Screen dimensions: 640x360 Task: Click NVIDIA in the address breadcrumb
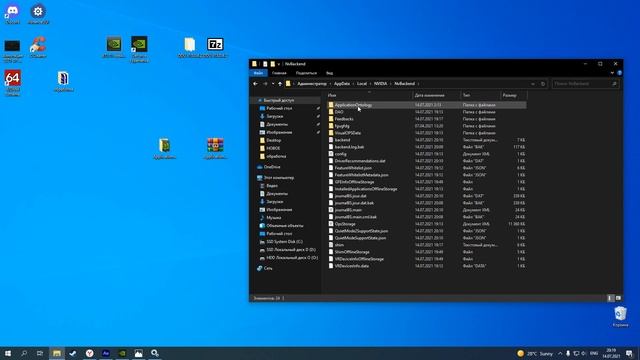[380, 84]
